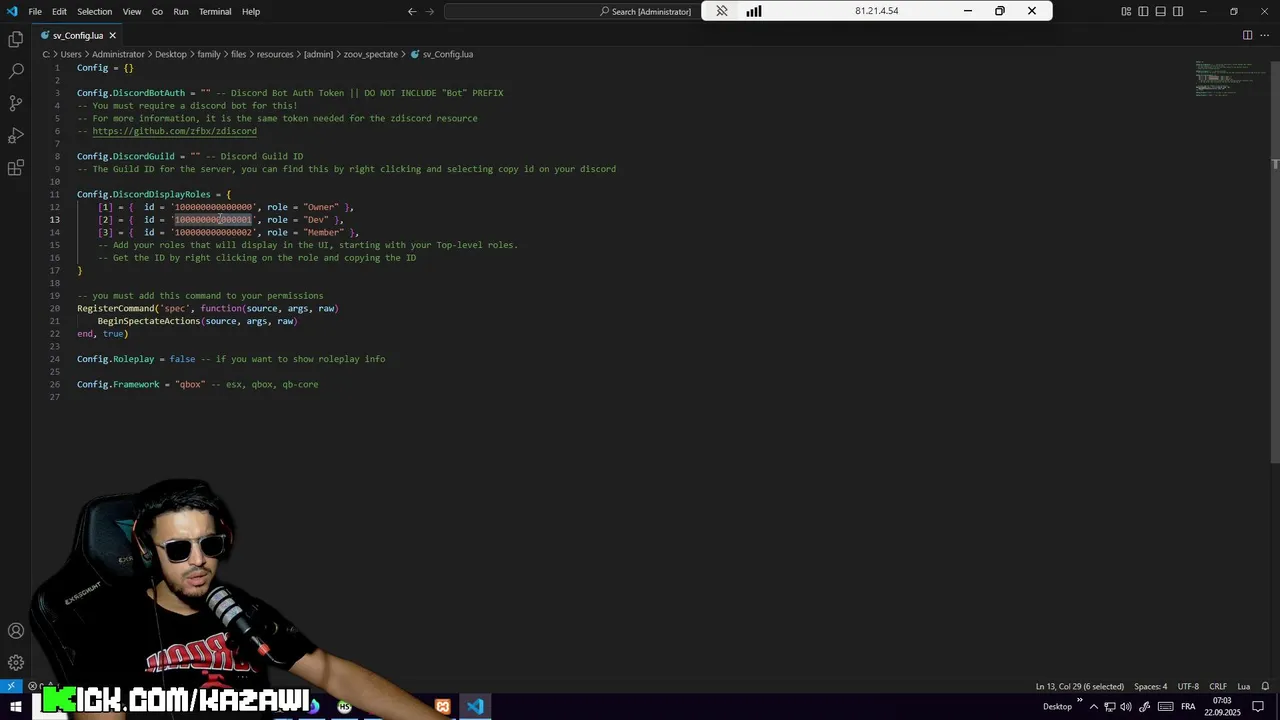Expand the family breadcrumb segment
The image size is (1280, 720).
(208, 54)
